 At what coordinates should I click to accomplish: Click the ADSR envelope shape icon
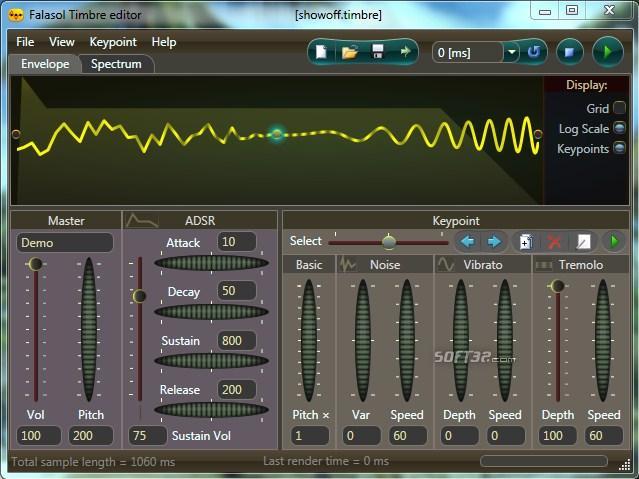coord(141,221)
